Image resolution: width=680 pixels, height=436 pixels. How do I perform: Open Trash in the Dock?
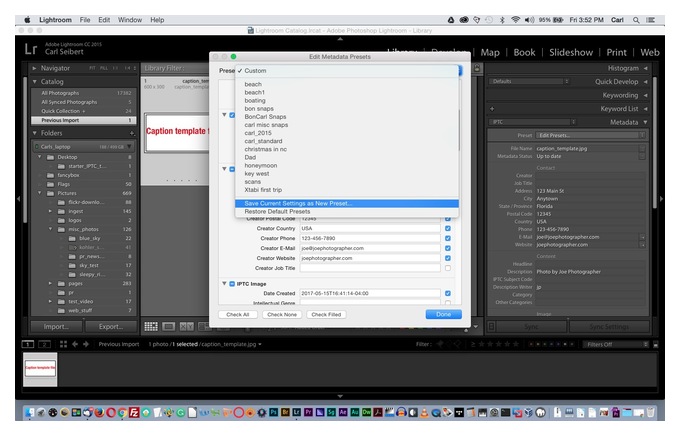pyautogui.click(x=651, y=413)
